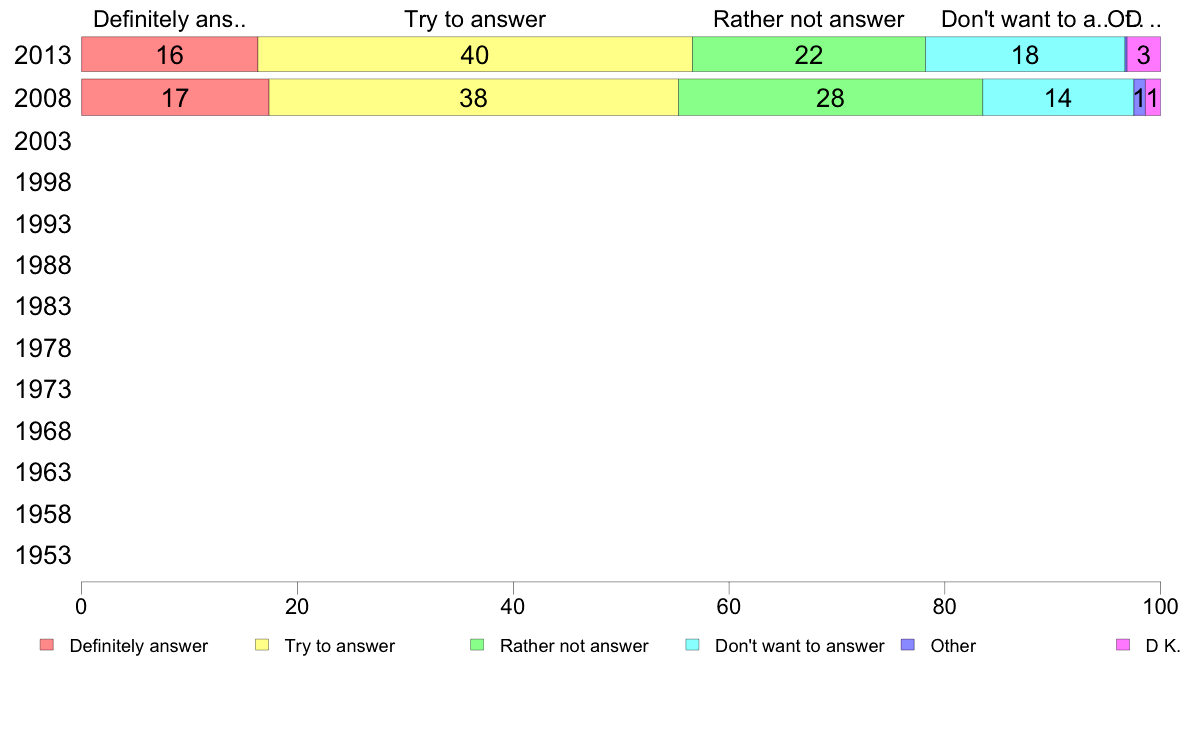Viewport: 1188px width, 736px height.
Task: Click the Try to answer column header
Action: click(x=475, y=20)
